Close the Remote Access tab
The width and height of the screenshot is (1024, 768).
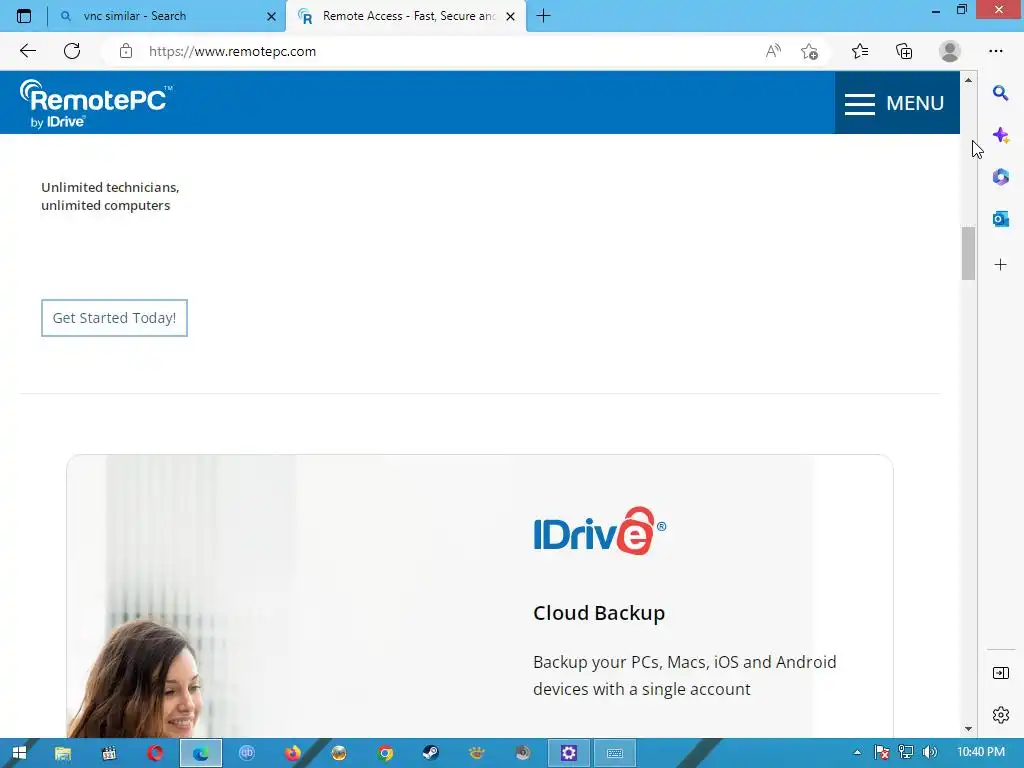511,16
